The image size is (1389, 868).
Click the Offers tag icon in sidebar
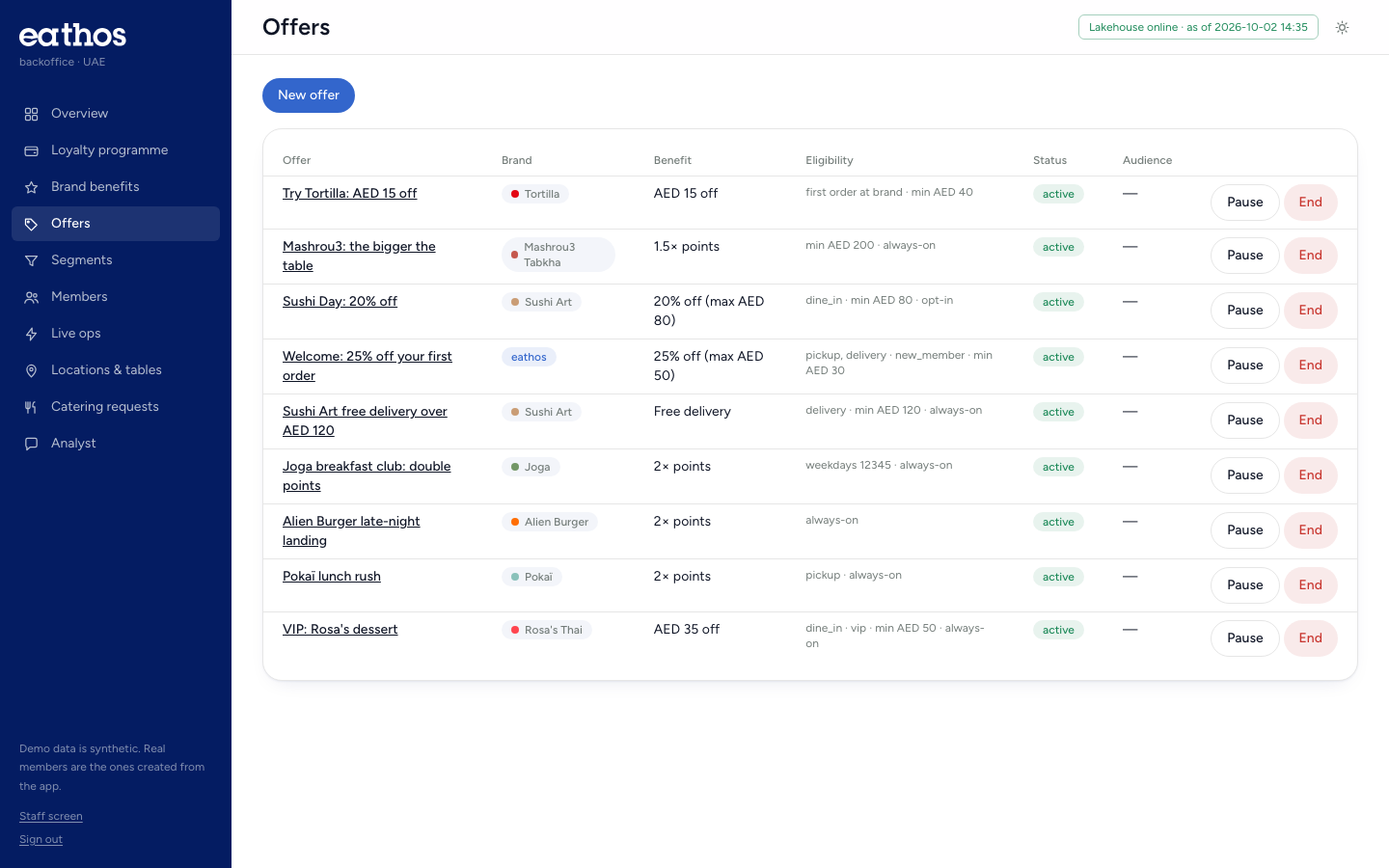pos(31,224)
